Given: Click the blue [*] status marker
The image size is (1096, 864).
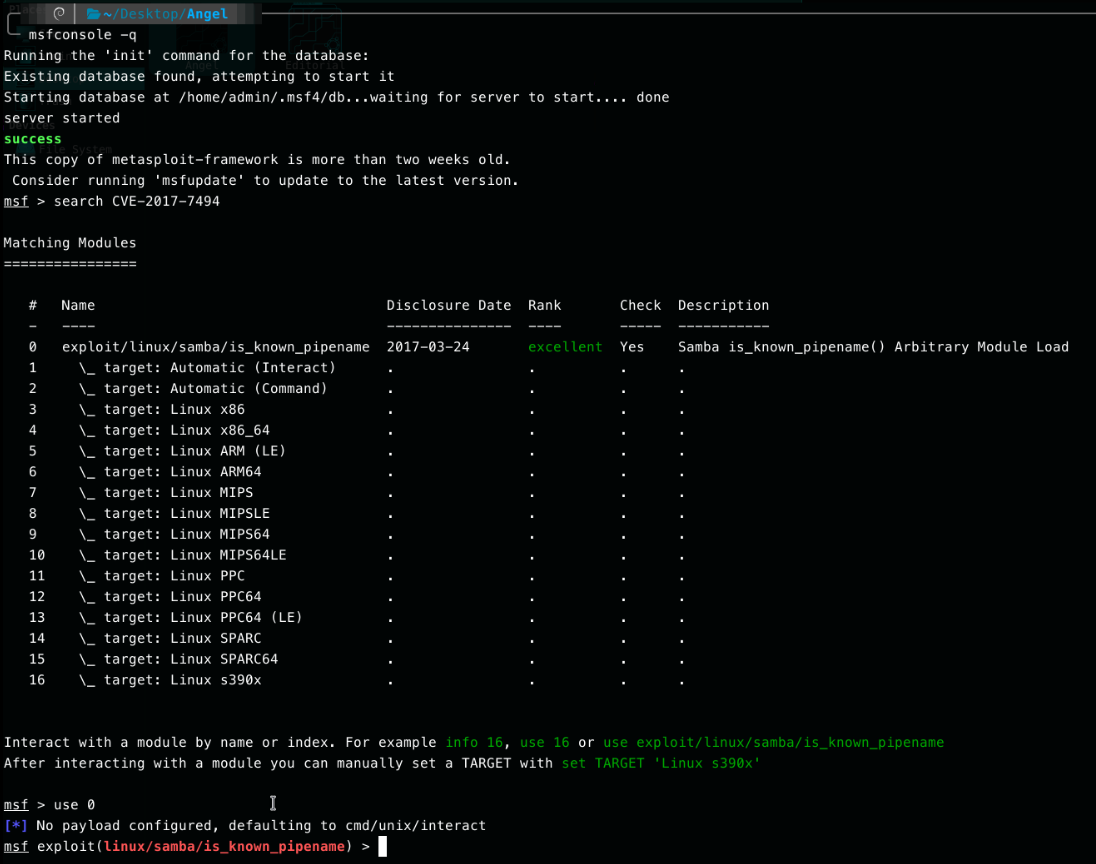Looking at the screenshot, I should tap(16, 826).
